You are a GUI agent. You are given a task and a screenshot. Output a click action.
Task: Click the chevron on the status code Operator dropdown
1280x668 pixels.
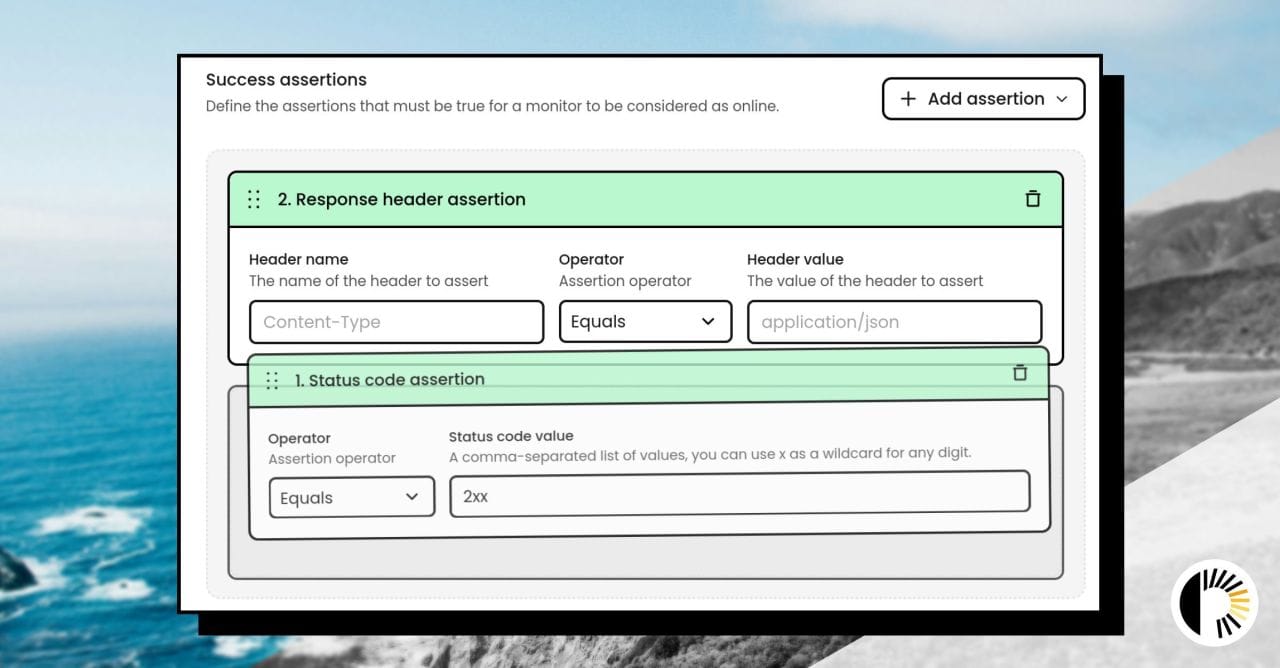[413, 497]
